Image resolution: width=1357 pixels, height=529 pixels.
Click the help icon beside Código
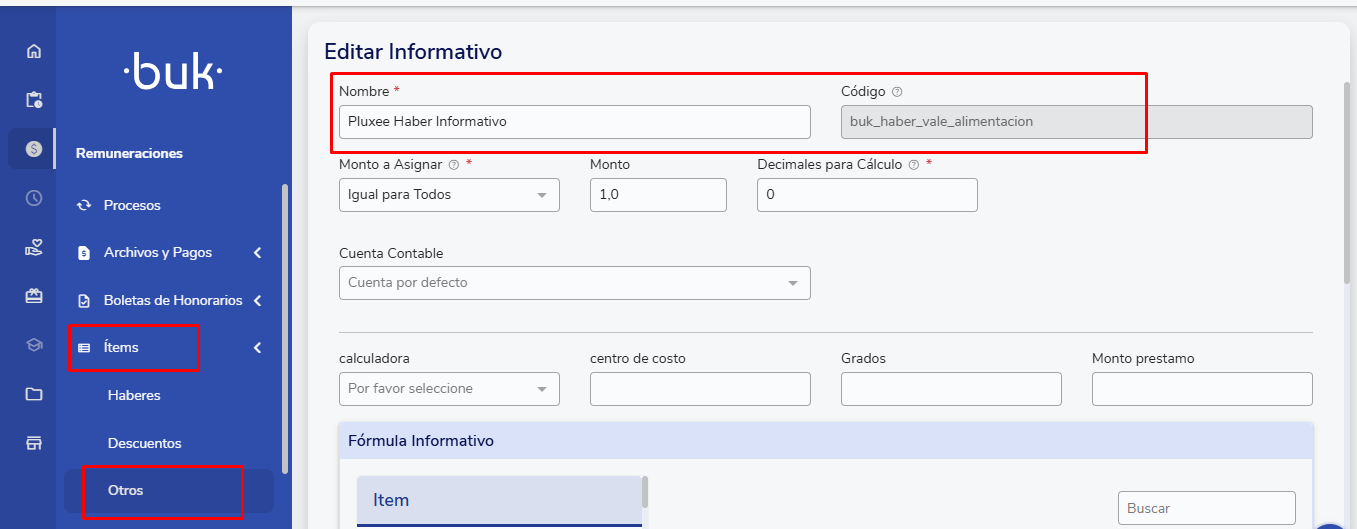(x=897, y=92)
